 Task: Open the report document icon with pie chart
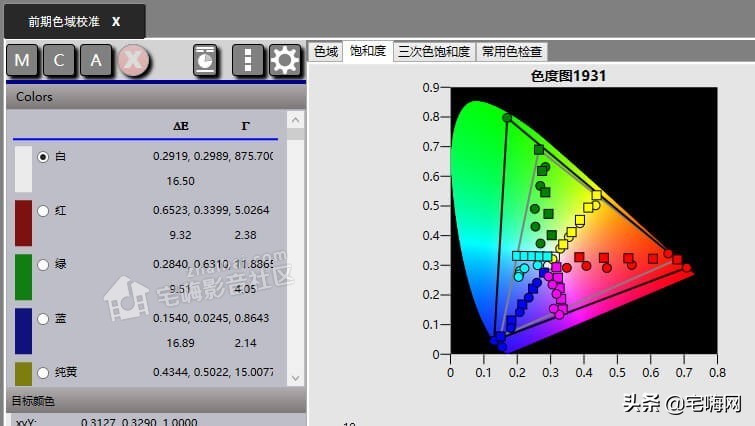(x=206, y=60)
